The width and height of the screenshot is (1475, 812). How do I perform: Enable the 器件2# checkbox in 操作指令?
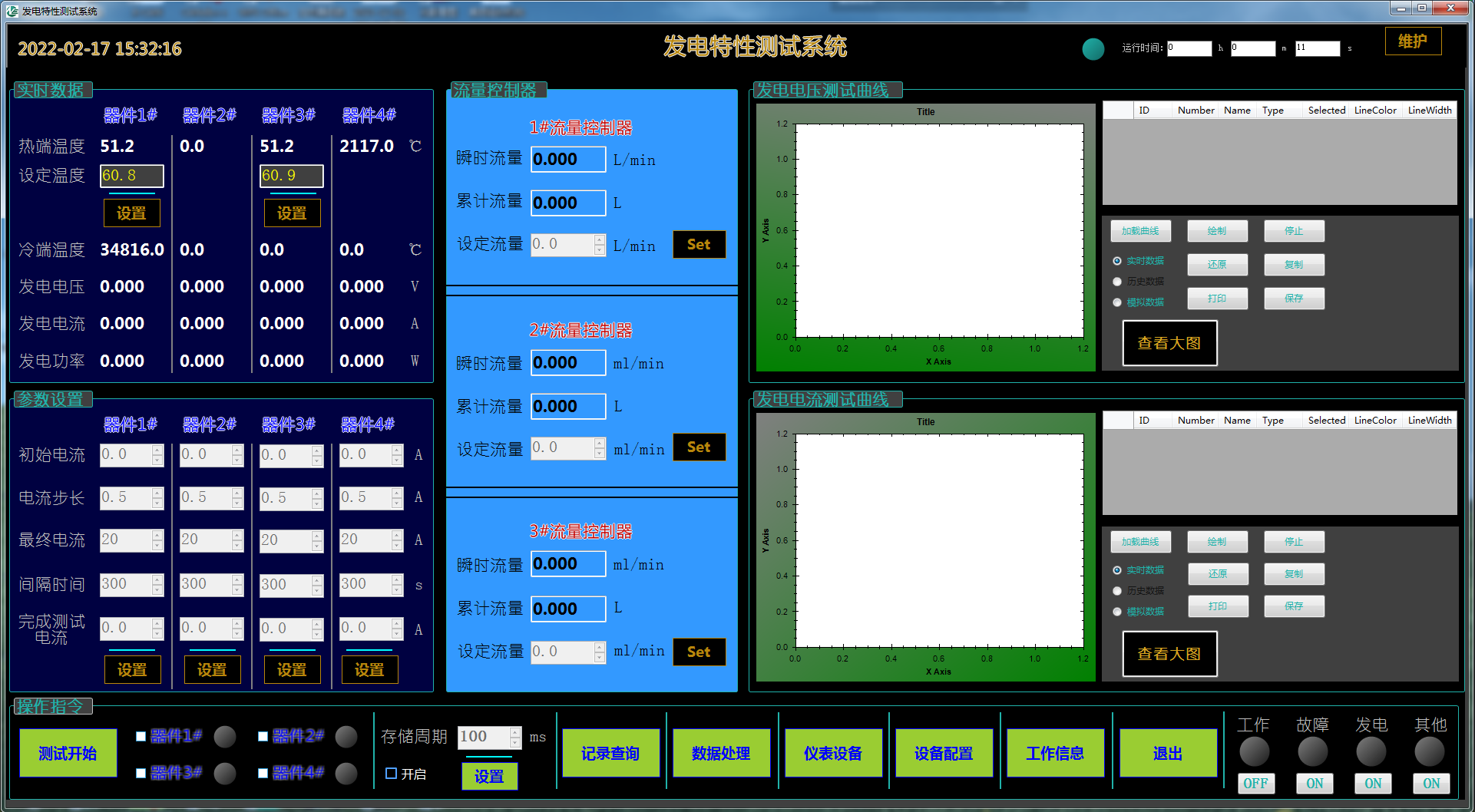[x=263, y=737]
